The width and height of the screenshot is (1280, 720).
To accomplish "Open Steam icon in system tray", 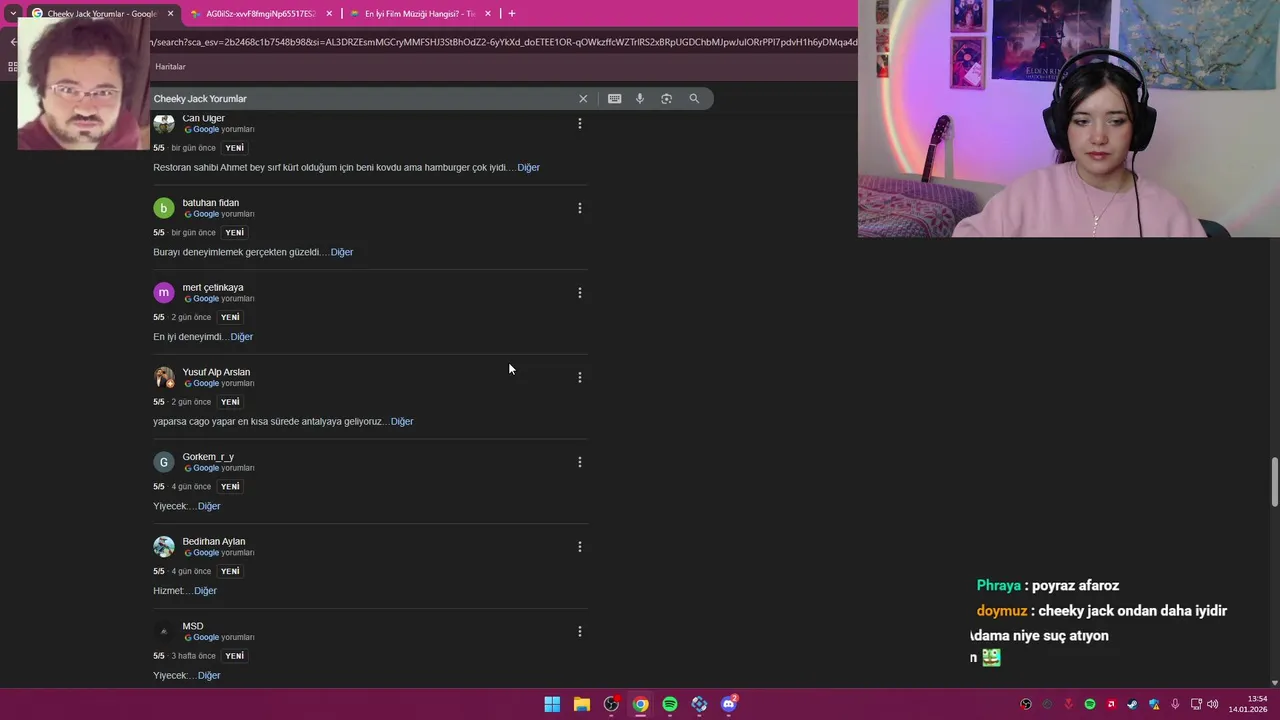I will point(1132,704).
